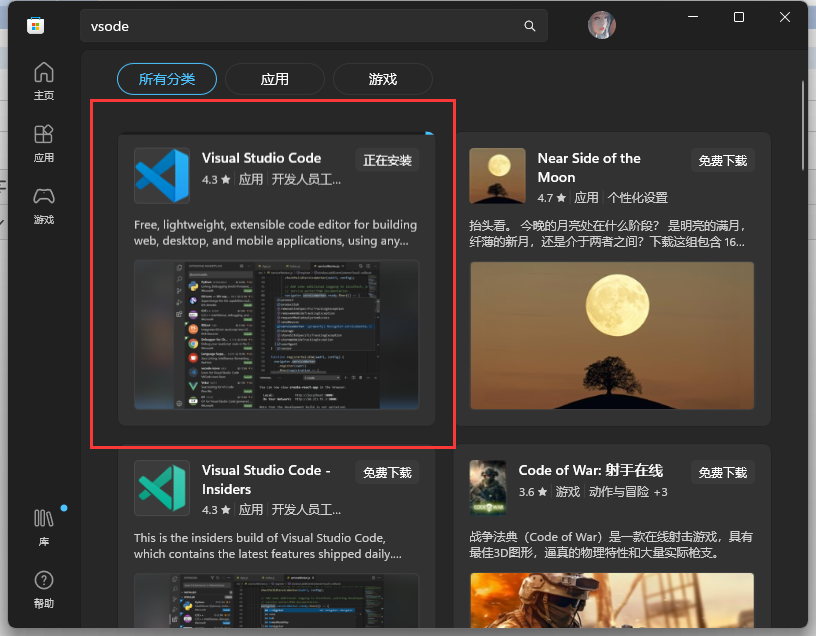Open Visual Studio Code screenshot thumbnail

click(276, 335)
